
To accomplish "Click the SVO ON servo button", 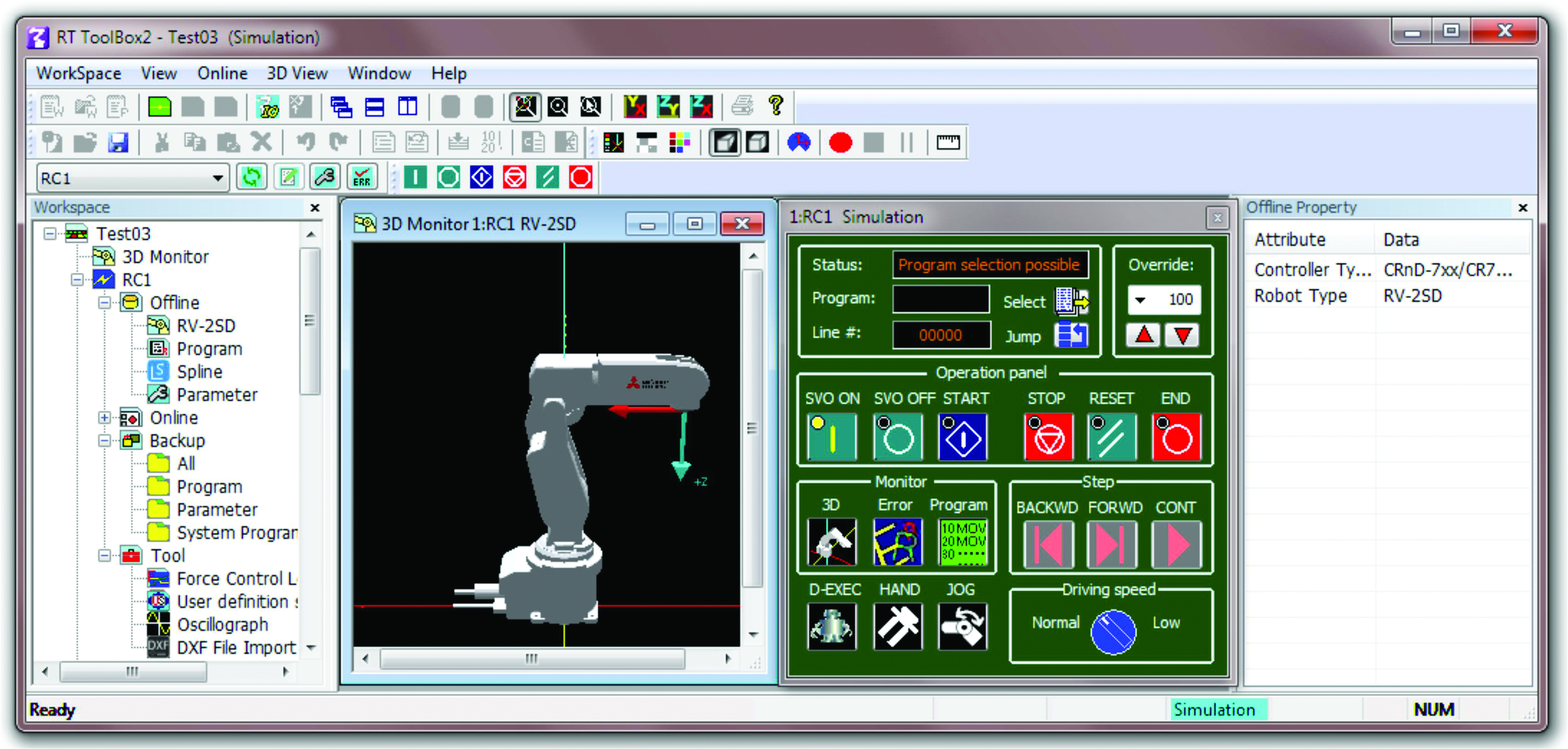I will click(832, 437).
